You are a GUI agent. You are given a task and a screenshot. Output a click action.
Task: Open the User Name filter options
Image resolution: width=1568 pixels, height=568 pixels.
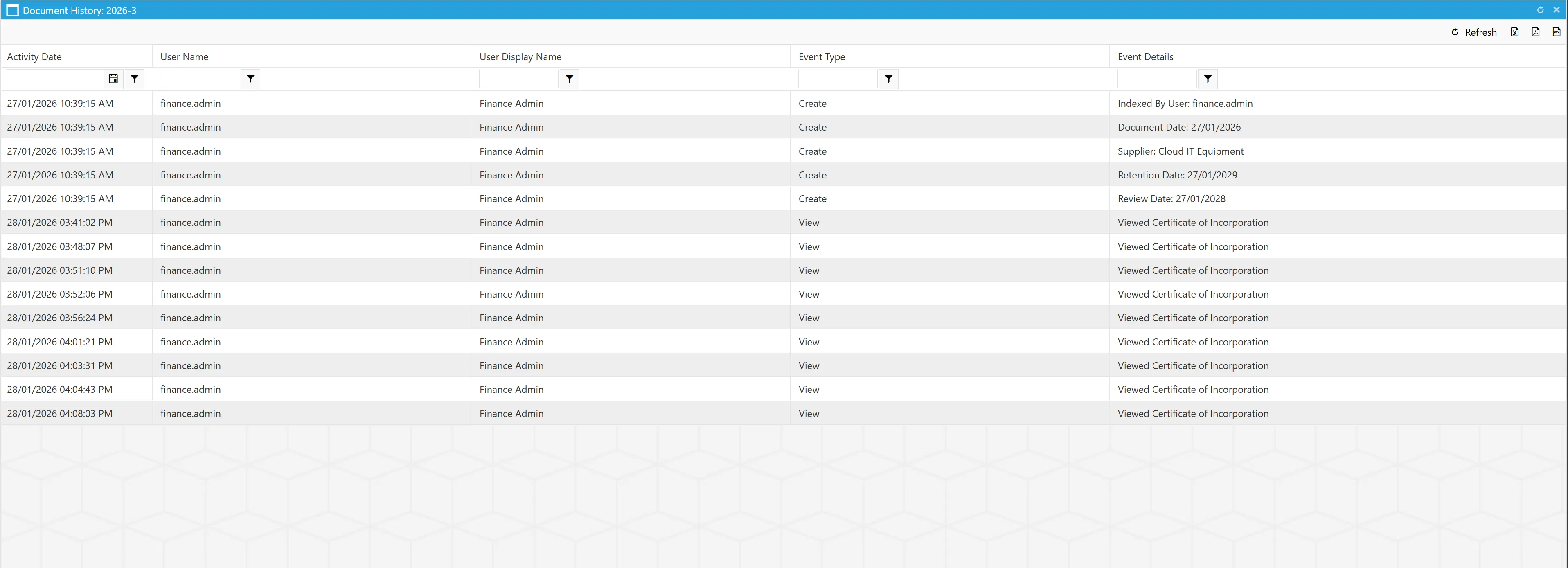(x=250, y=79)
